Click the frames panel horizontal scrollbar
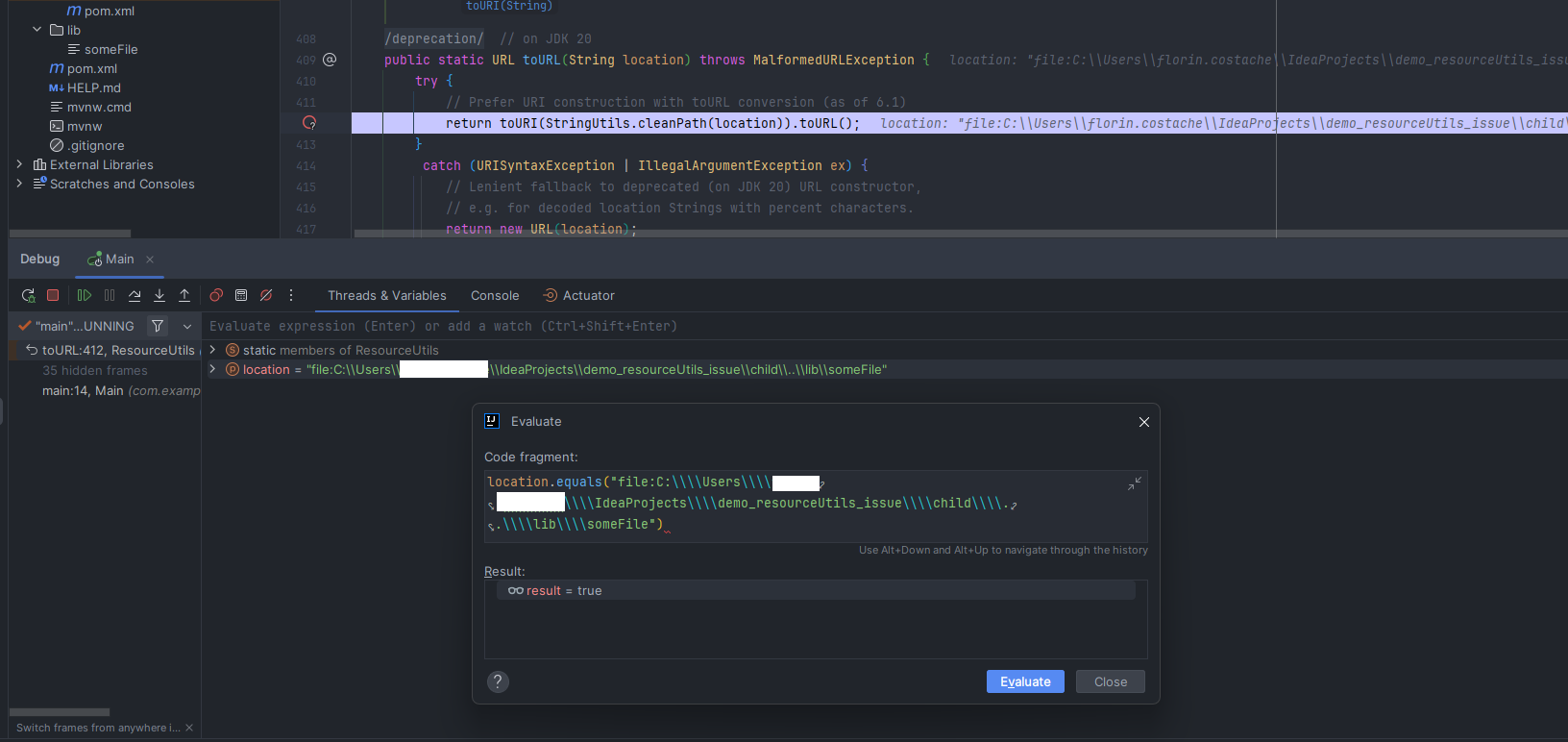Image resolution: width=1568 pixels, height=742 pixels. coord(60,712)
